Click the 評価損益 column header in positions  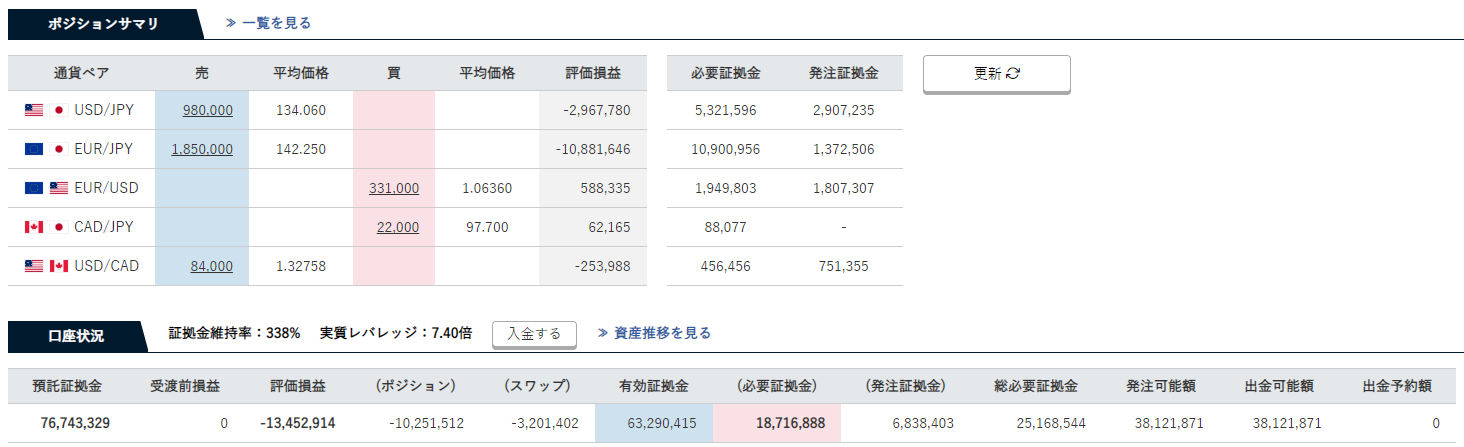pyautogui.click(x=593, y=73)
